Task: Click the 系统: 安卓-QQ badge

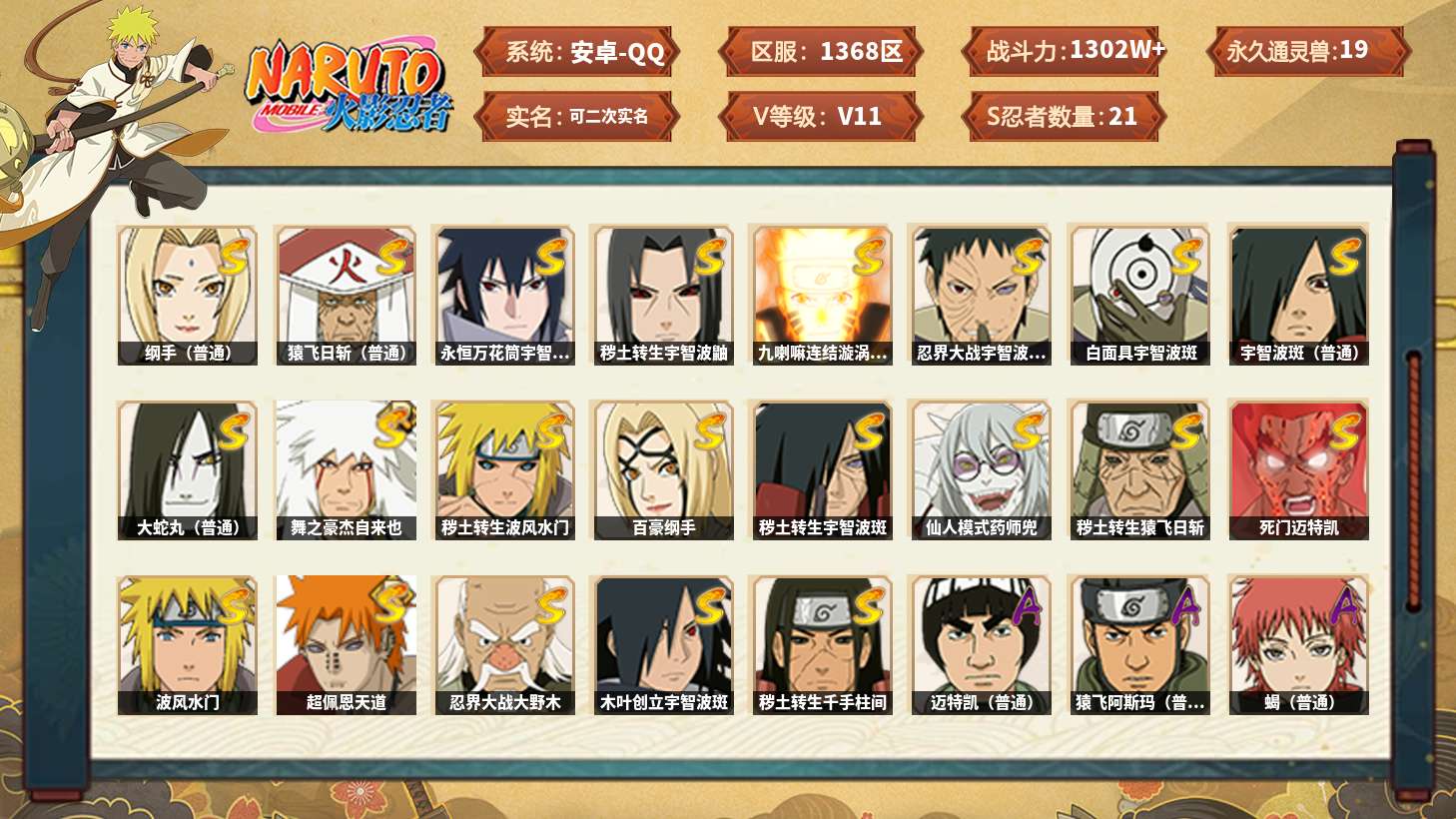Action: [x=577, y=51]
